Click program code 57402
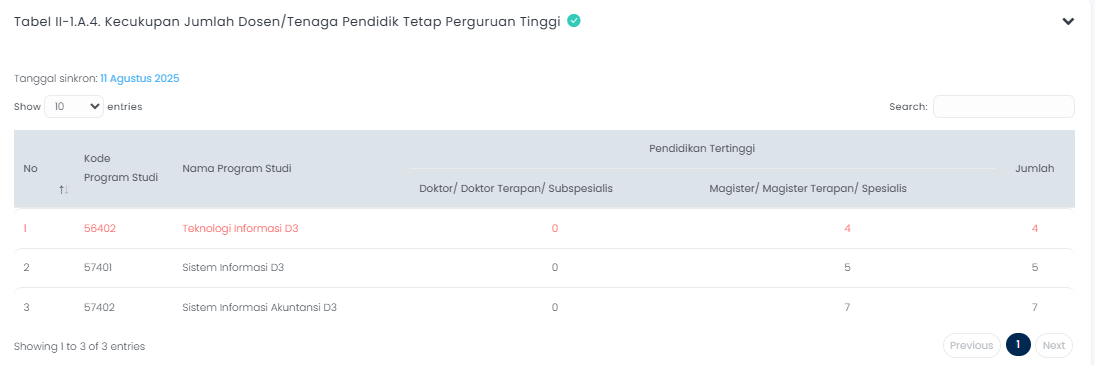The height and width of the screenshot is (365, 1095). (99, 306)
